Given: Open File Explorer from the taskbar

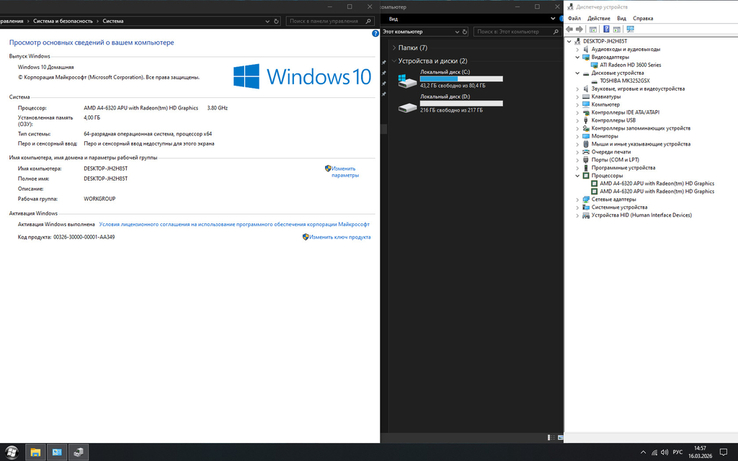Looking at the screenshot, I should (35, 453).
